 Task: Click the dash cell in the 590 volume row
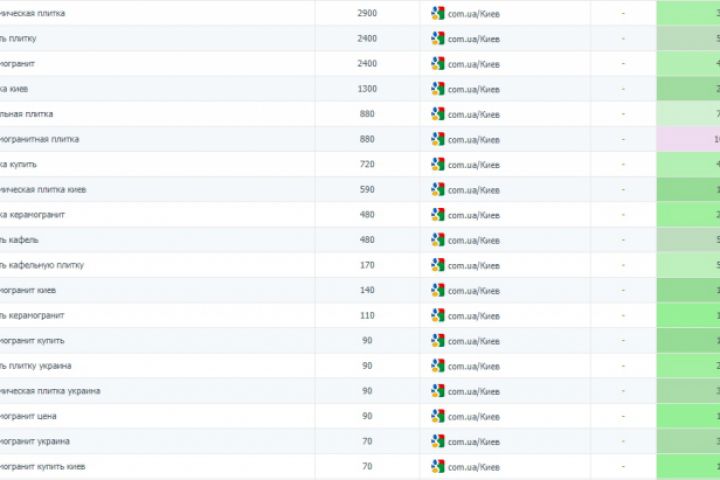pos(623,189)
